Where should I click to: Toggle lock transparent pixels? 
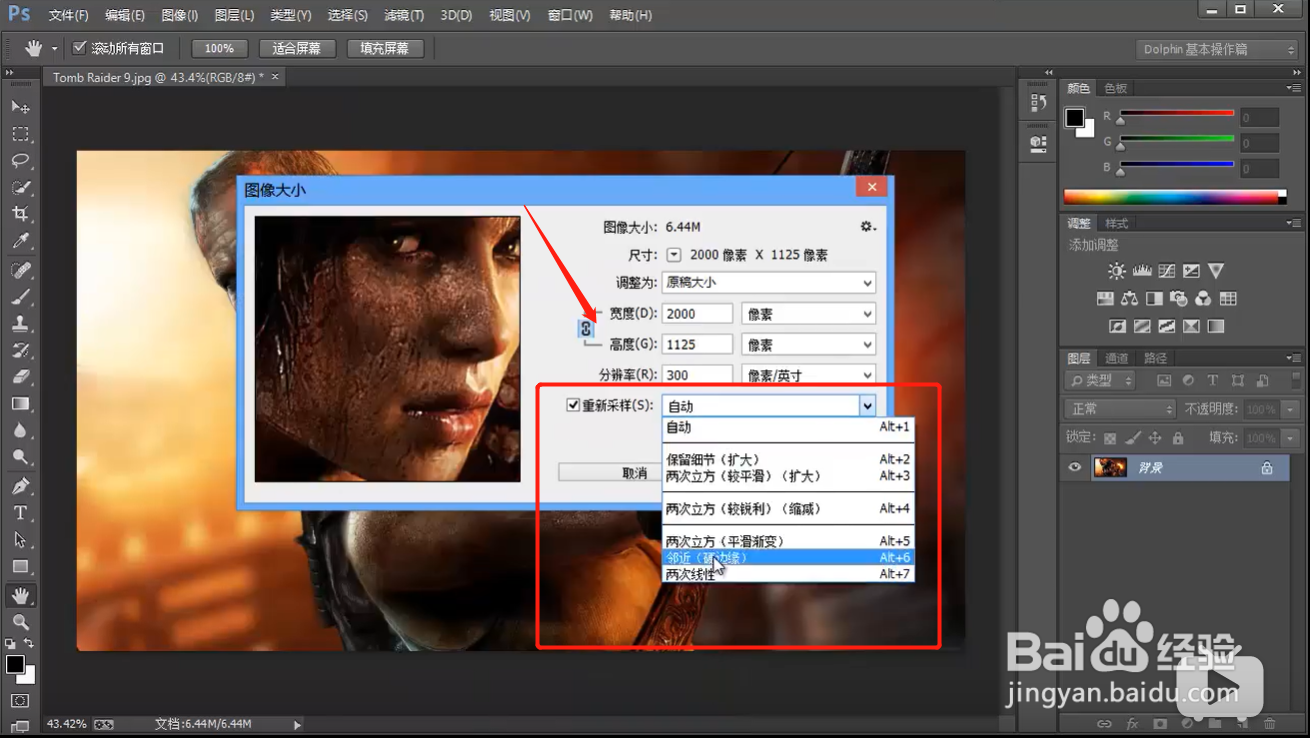[1110, 438]
